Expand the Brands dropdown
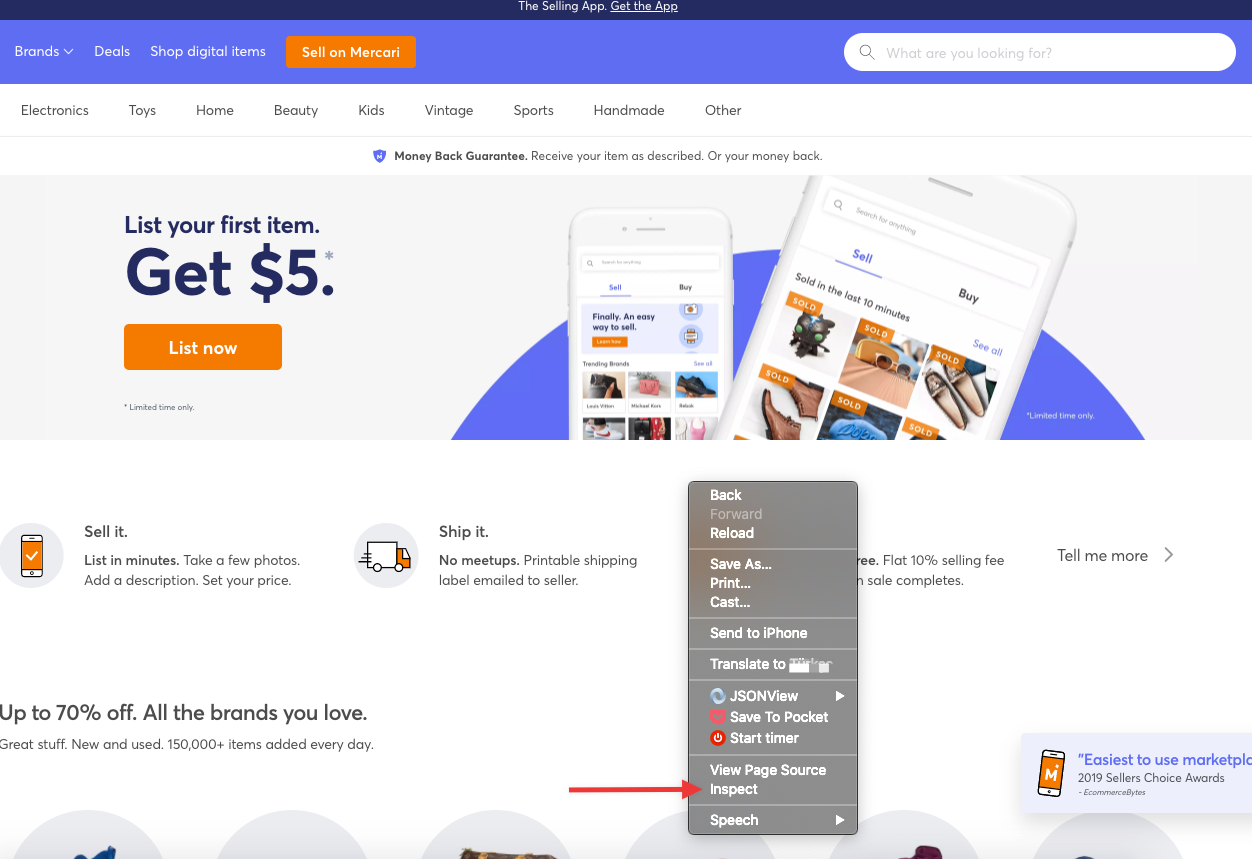Viewport: 1252px width, 859px height. coord(44,51)
